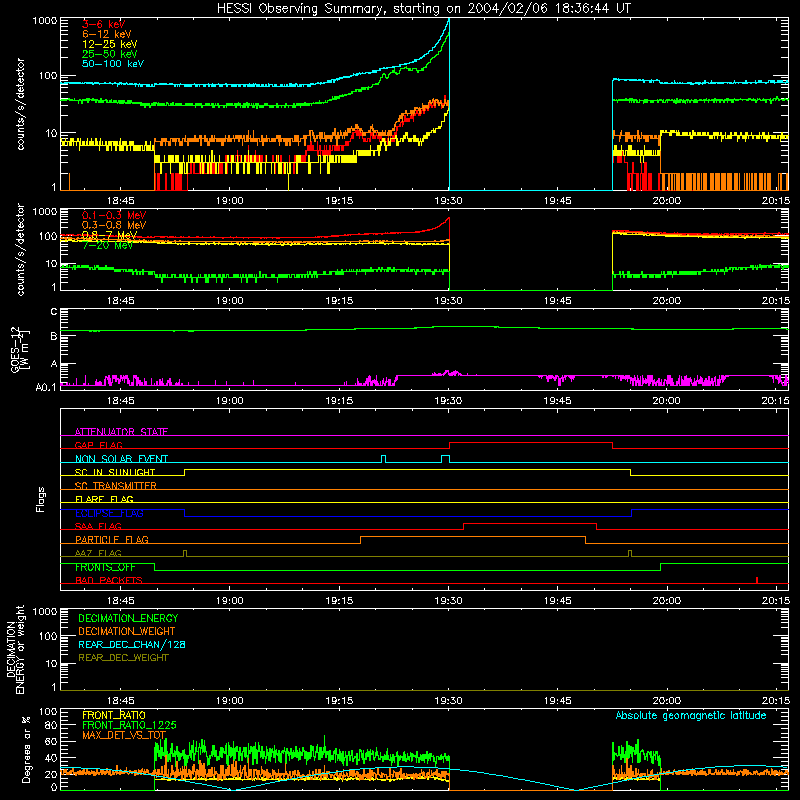Click the PARTICLE_FLAG label
This screenshot has width=800, height=800.
[x=112, y=539]
